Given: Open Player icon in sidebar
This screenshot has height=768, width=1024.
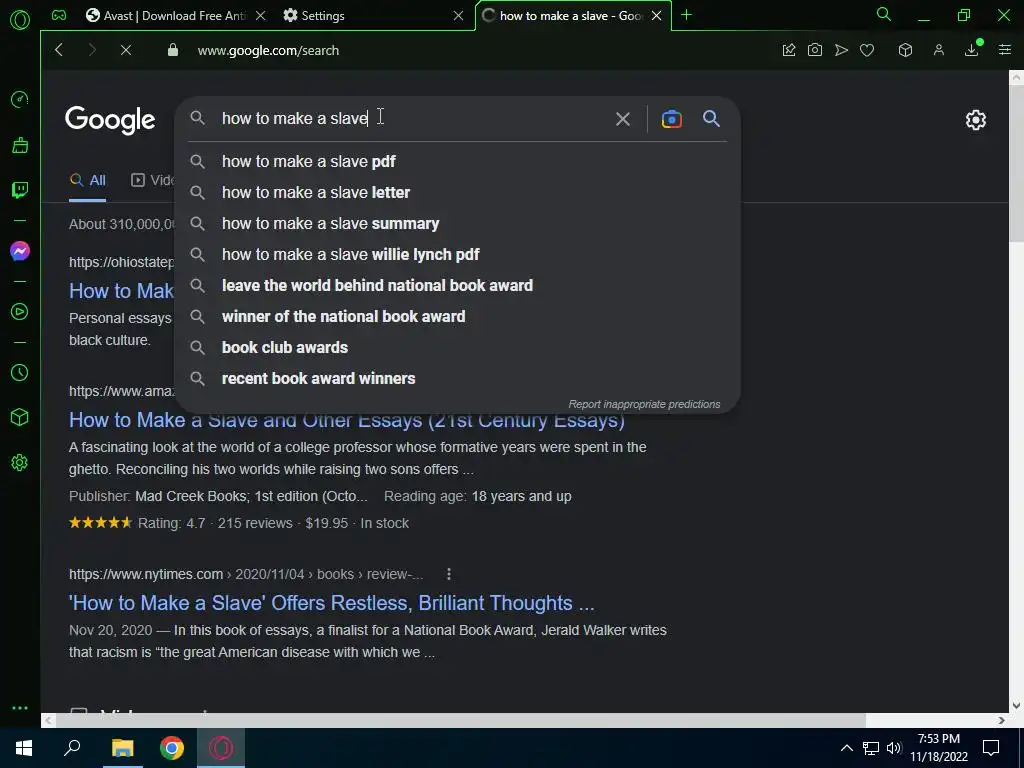Looking at the screenshot, I should pos(20,312).
